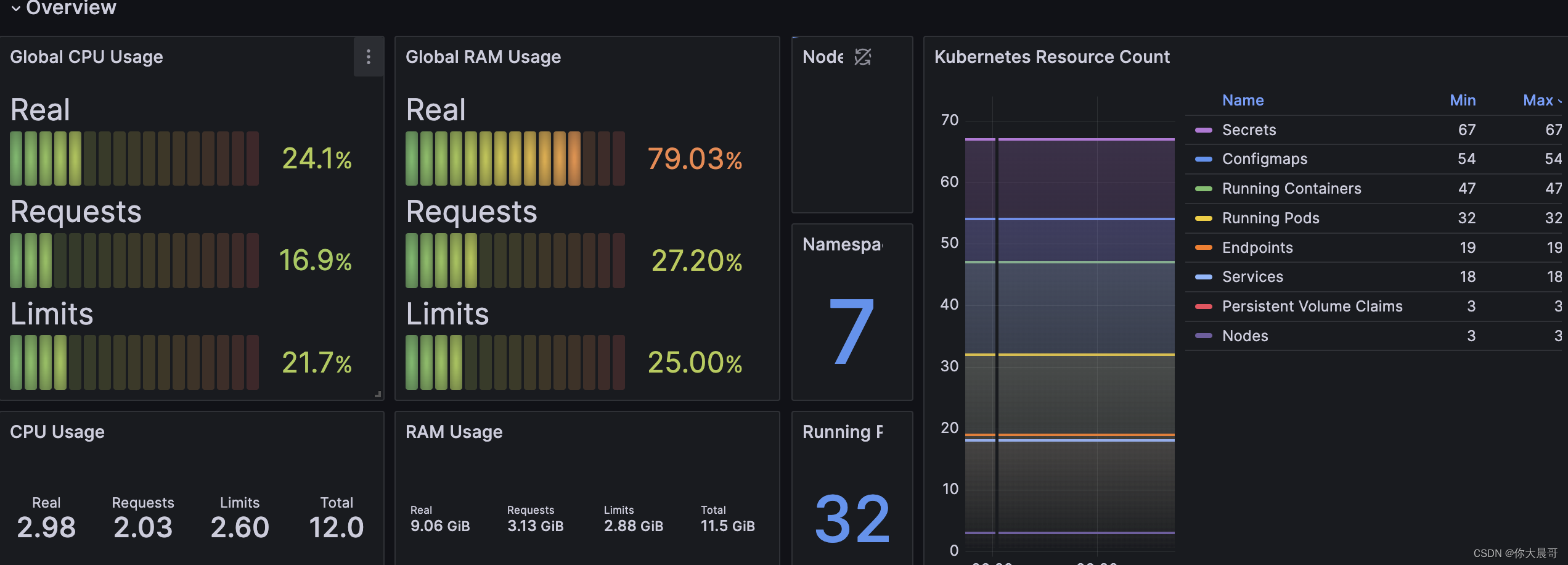
Task: Click the RAM Real value 9.06 GiB
Action: [440, 526]
